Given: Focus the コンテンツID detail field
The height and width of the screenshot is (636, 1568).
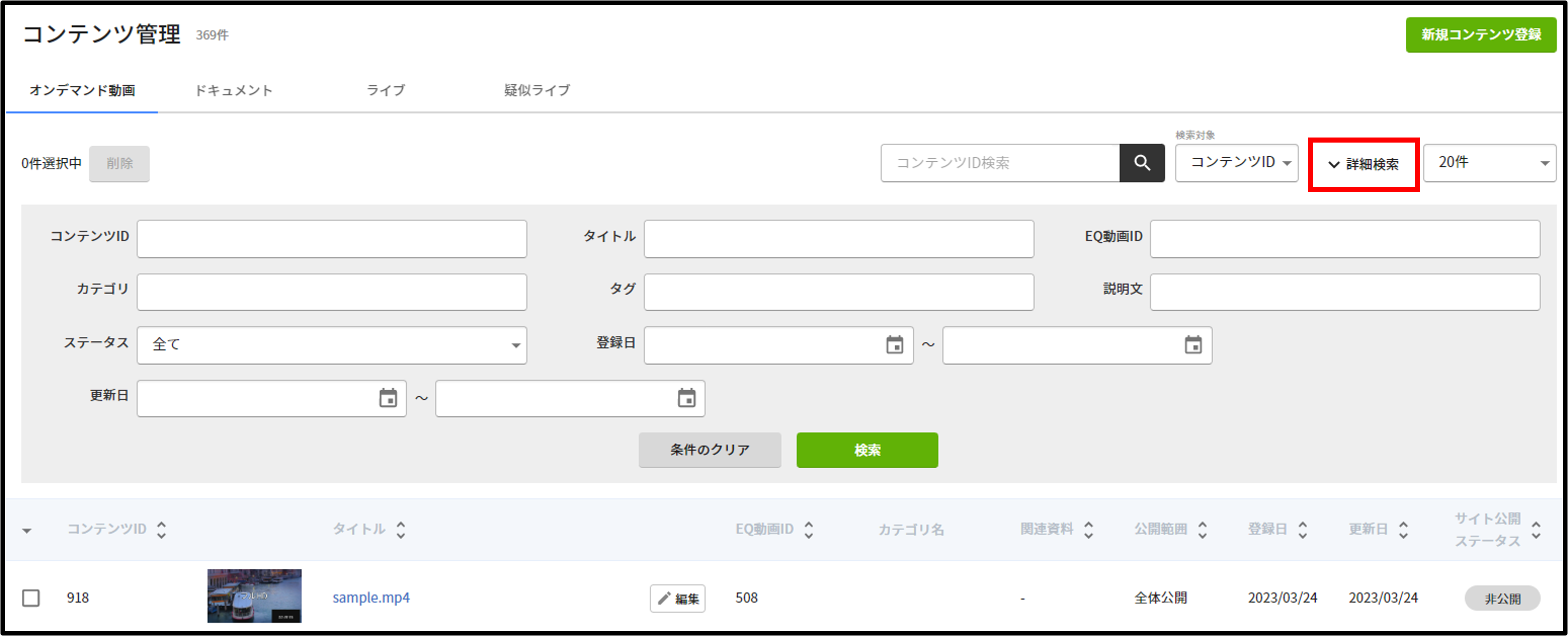Looking at the screenshot, I should click(332, 239).
